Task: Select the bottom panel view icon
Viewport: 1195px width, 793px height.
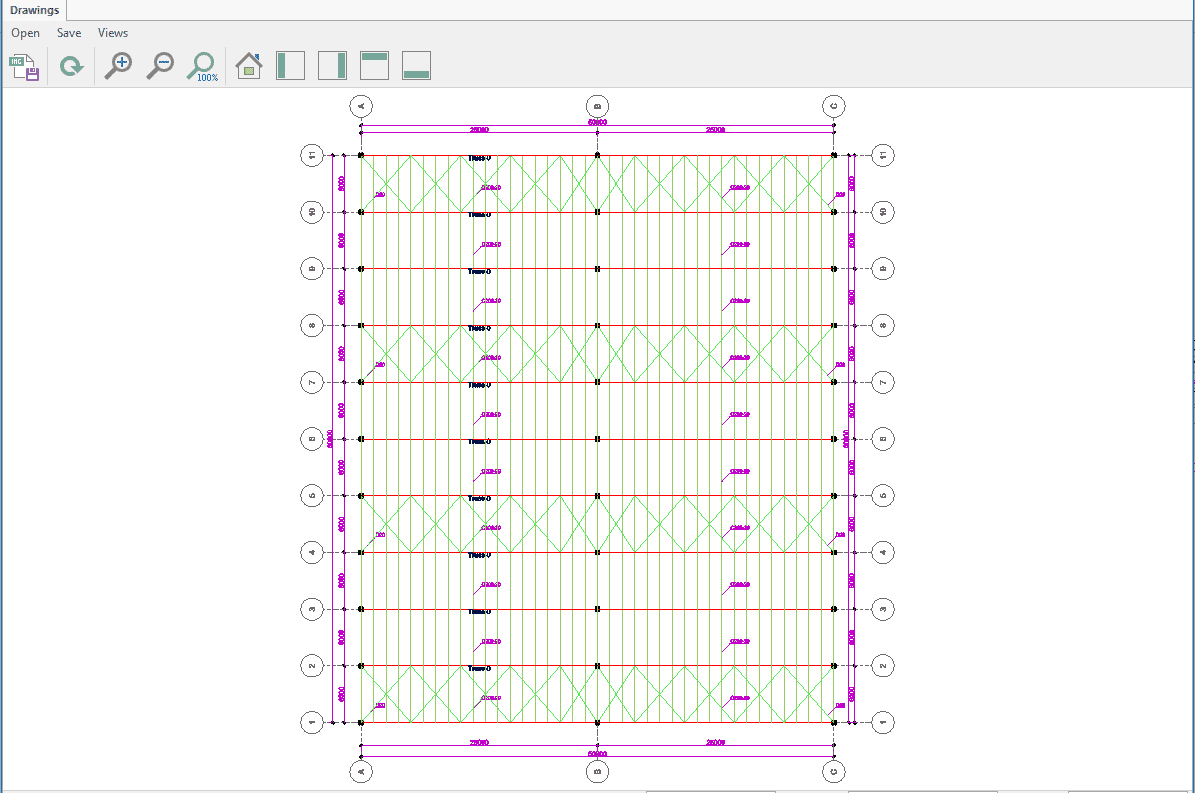Action: (416, 66)
